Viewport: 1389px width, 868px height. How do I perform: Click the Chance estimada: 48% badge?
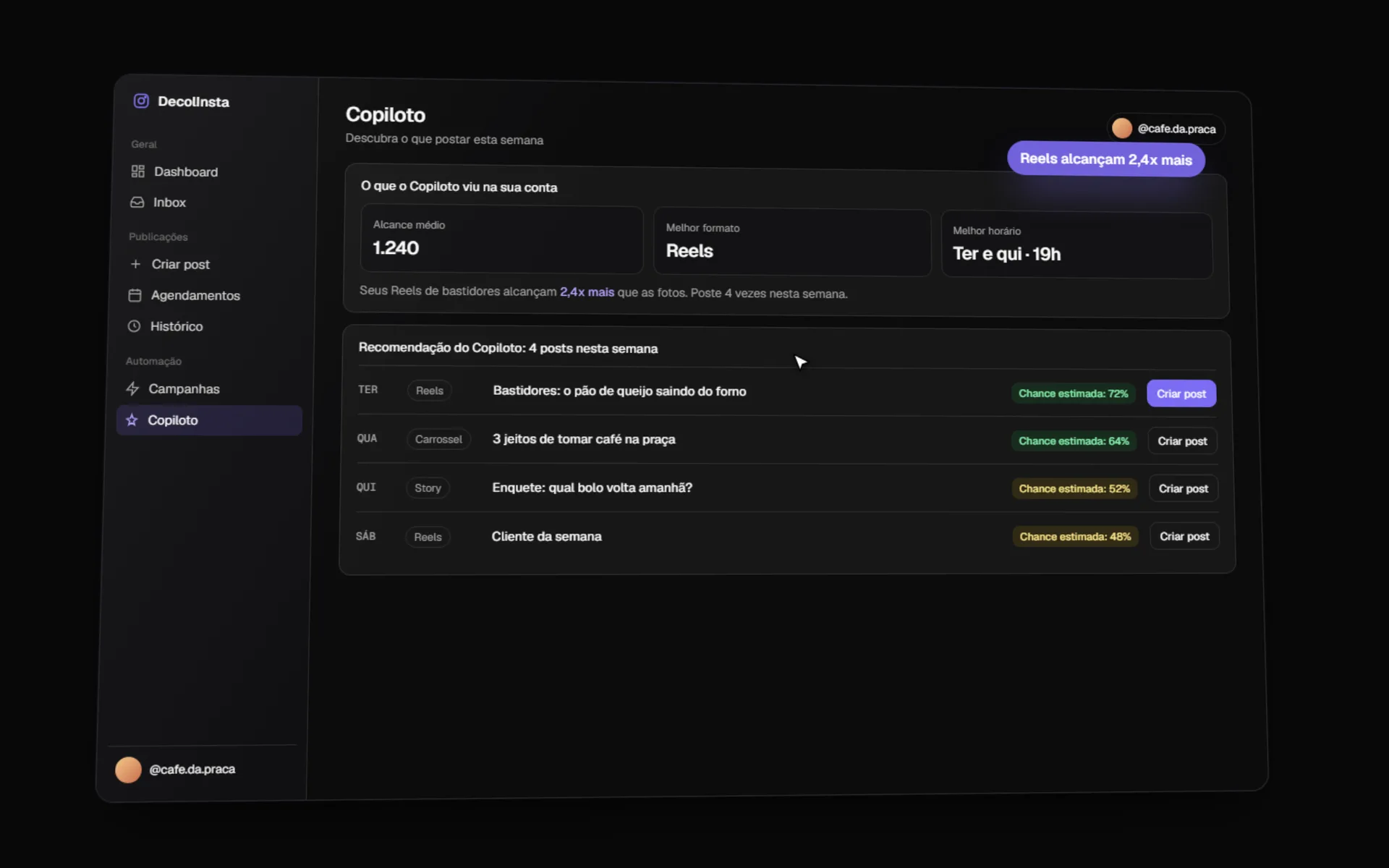[1075, 537]
